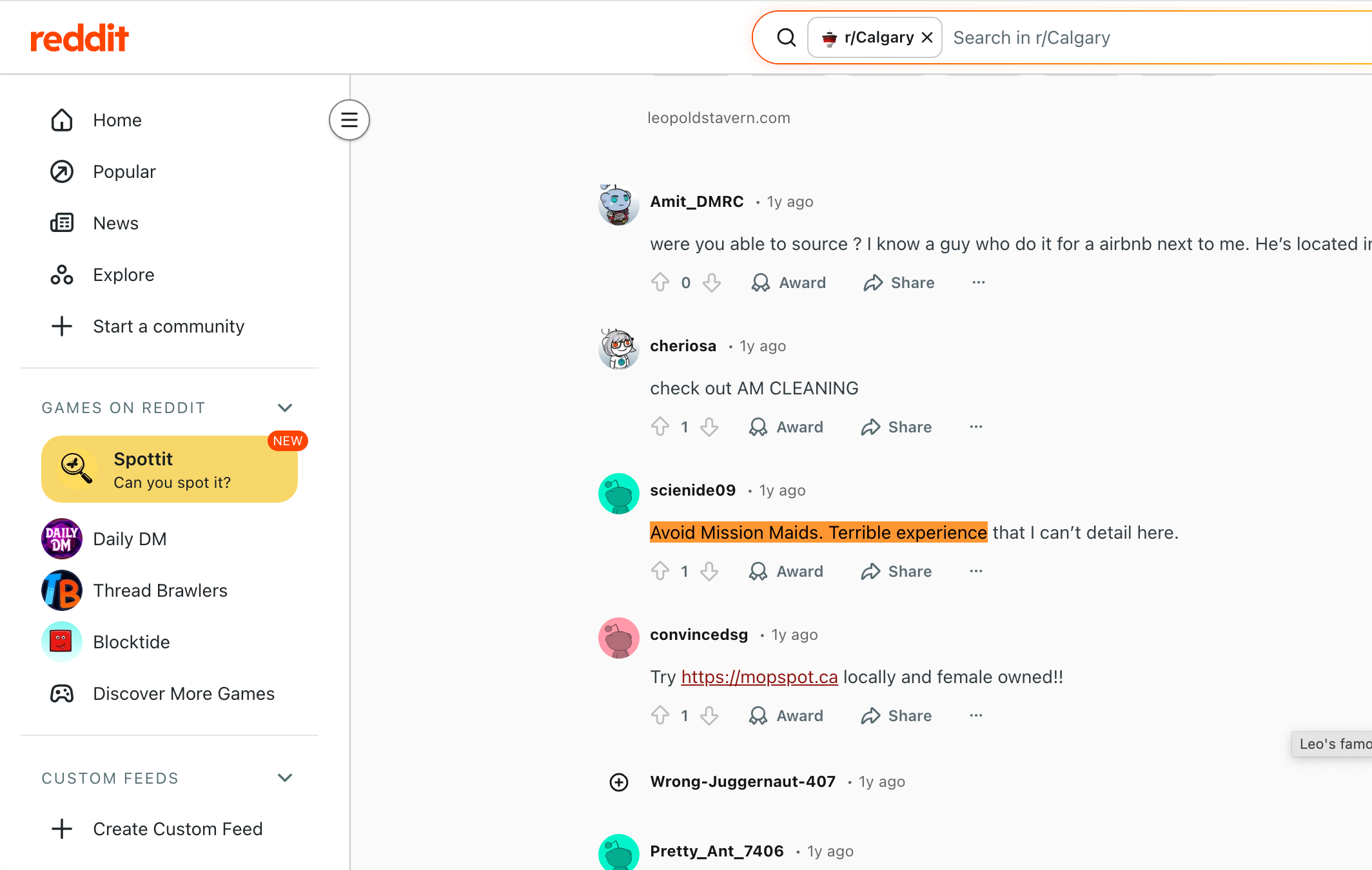Open Thread Brawlers game

click(160, 590)
